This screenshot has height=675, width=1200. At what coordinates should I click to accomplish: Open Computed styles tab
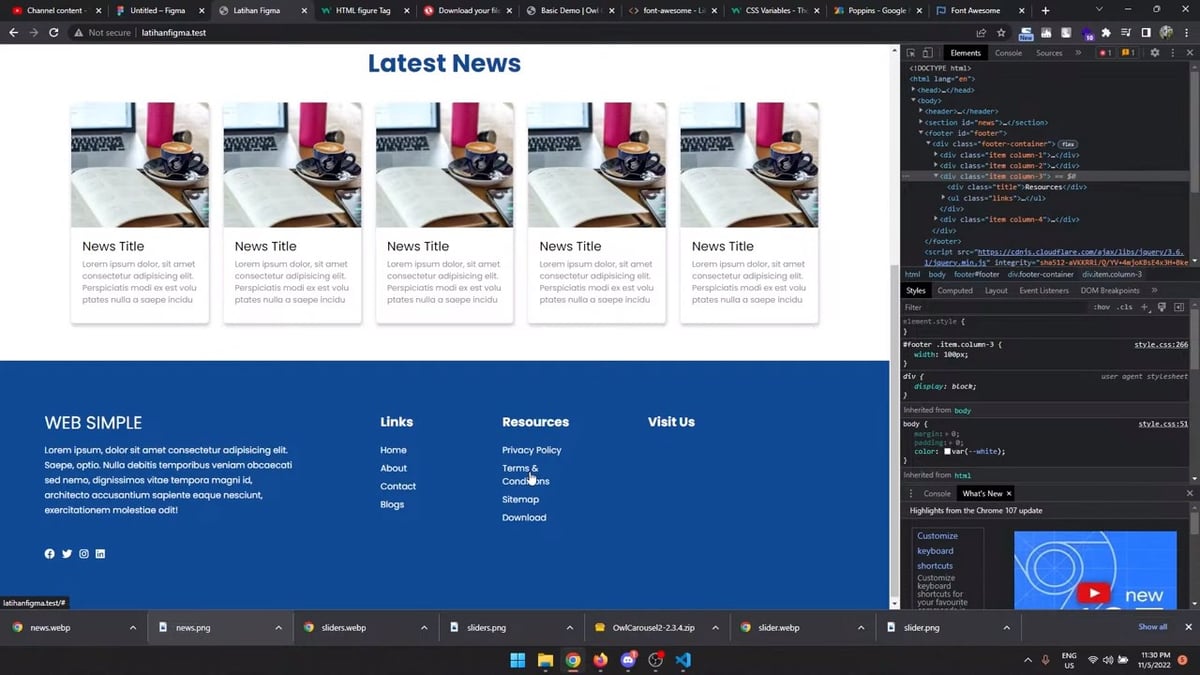pyautogui.click(x=955, y=290)
